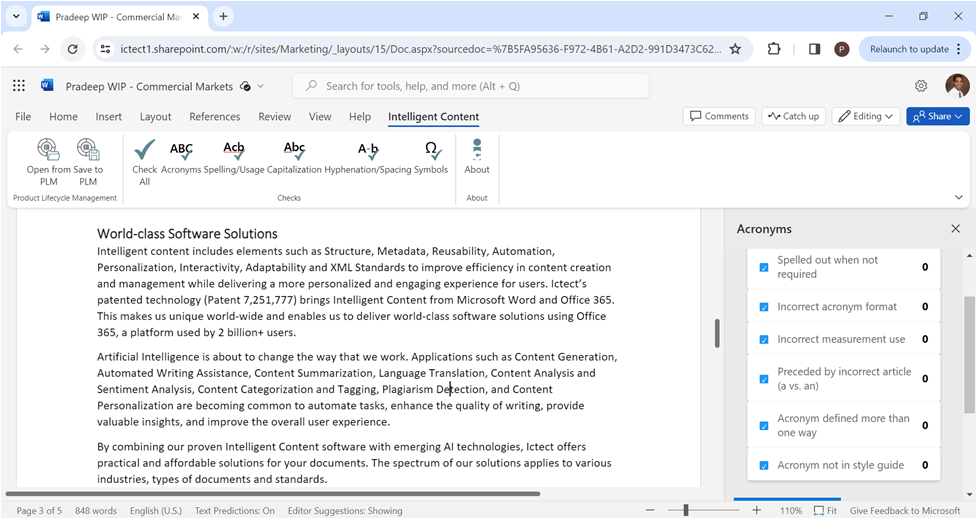
Task: Run the Acronyms check
Action: pos(181,157)
